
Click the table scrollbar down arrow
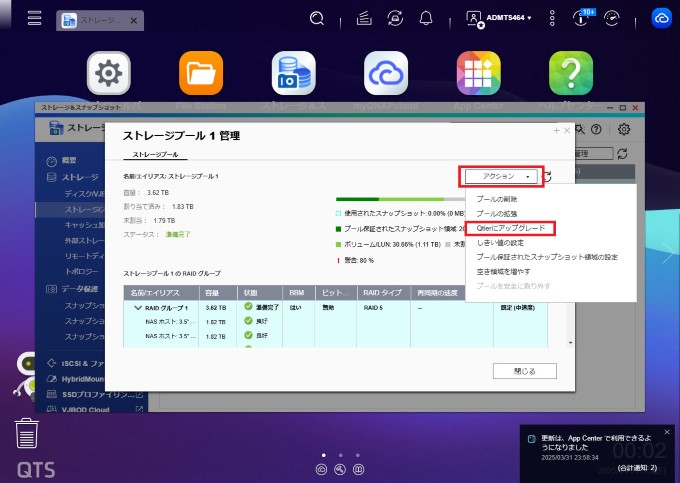point(570,343)
